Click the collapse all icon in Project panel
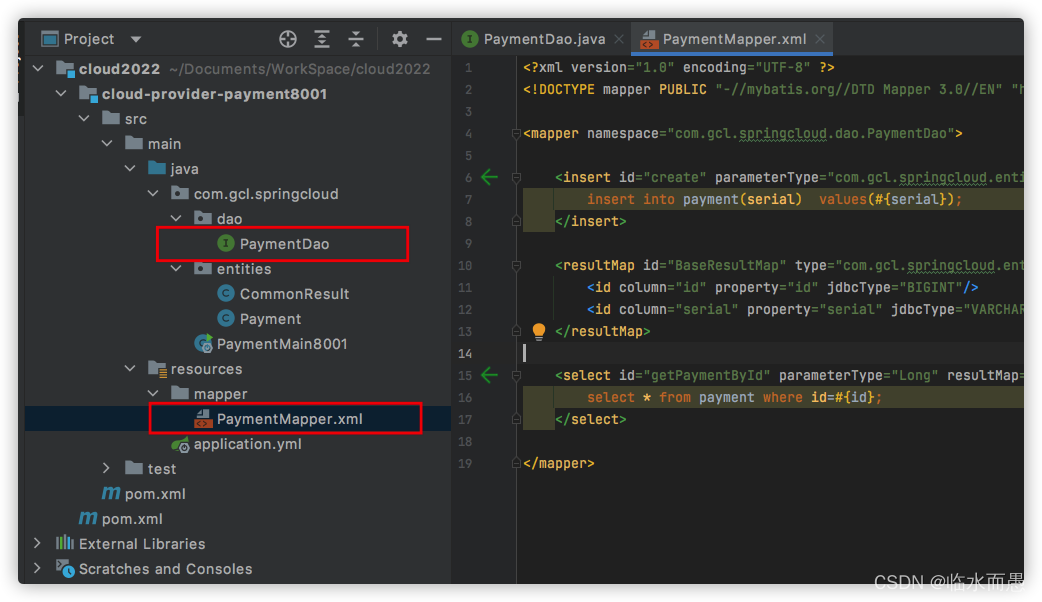The width and height of the screenshot is (1042, 602). click(356, 39)
